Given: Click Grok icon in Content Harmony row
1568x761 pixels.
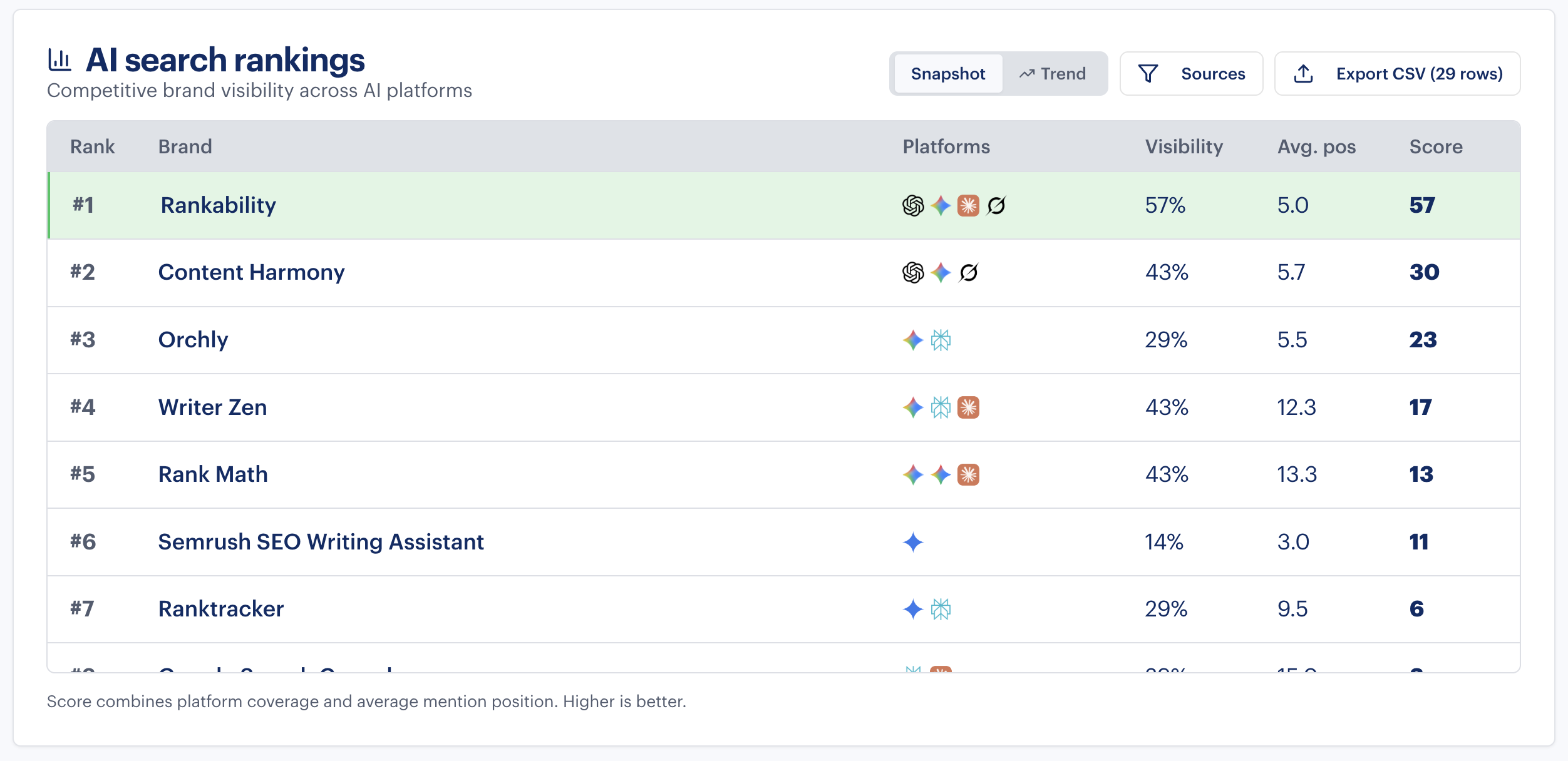Looking at the screenshot, I should pyautogui.click(x=968, y=272).
